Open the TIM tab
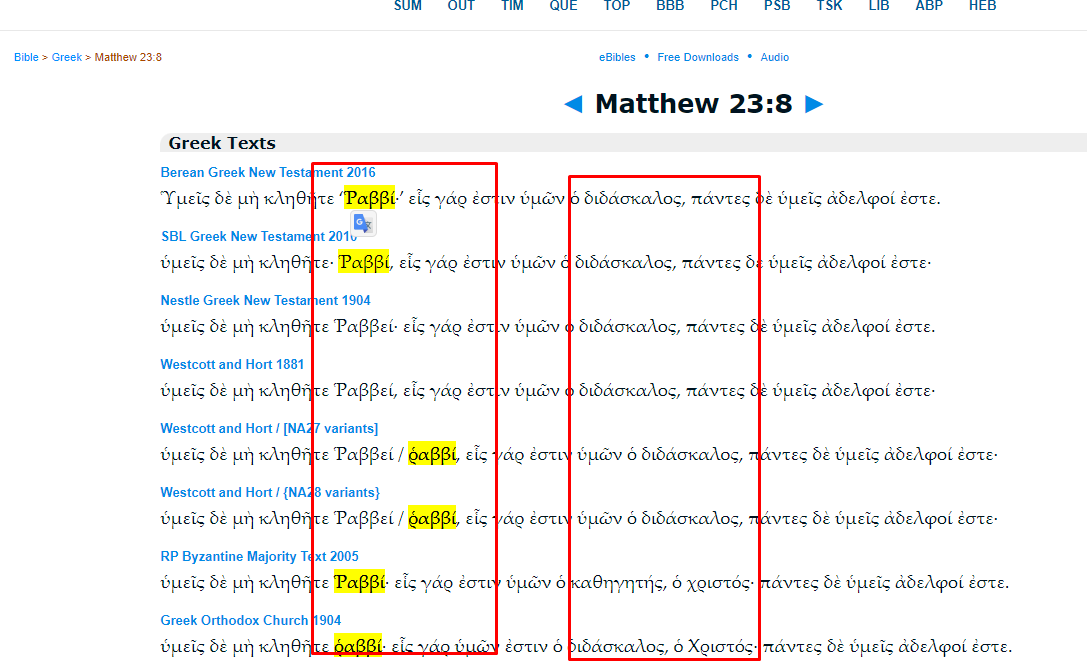Image resolution: width=1087 pixels, height=665 pixels. point(512,6)
